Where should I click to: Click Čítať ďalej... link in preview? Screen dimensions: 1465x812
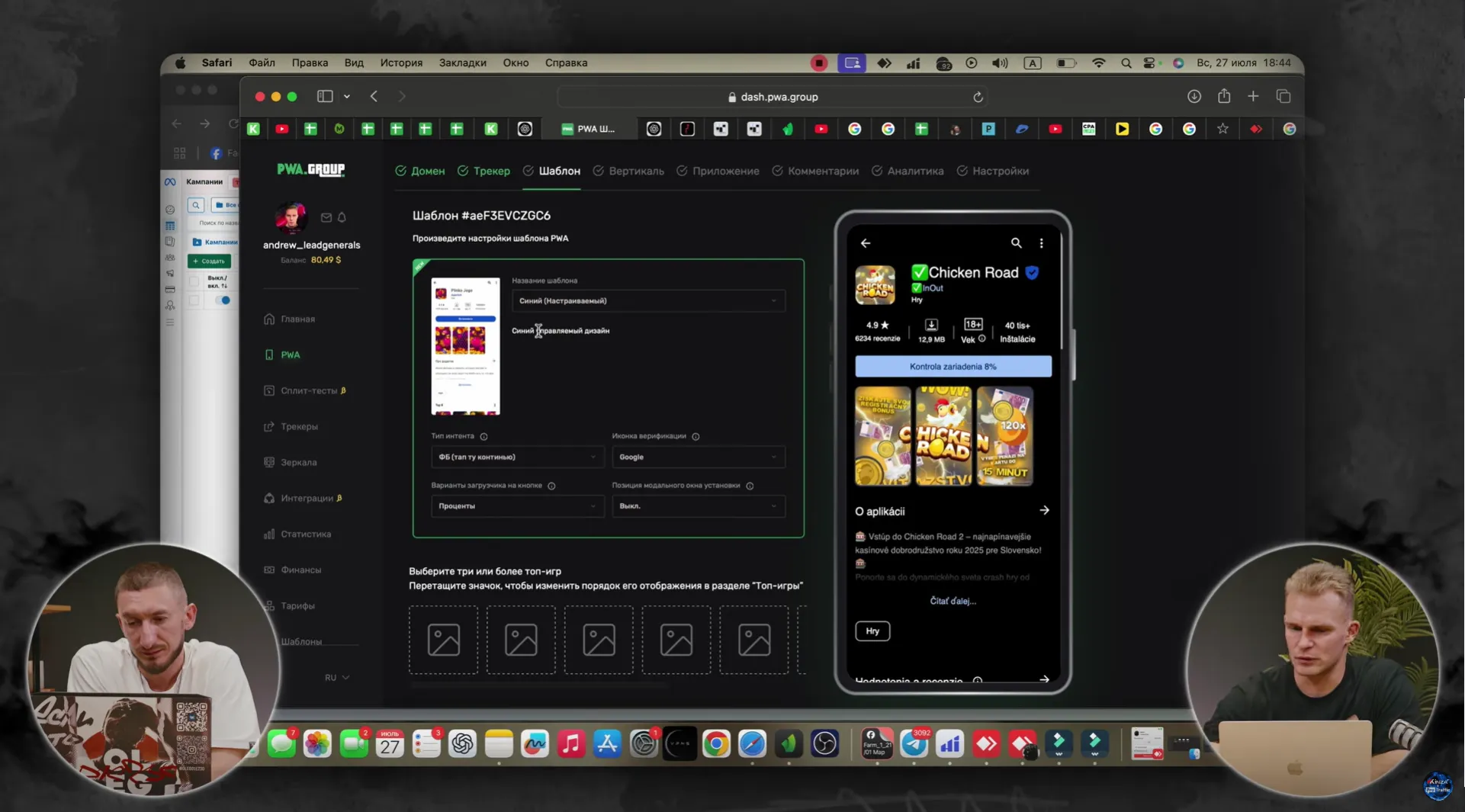[x=953, y=601]
